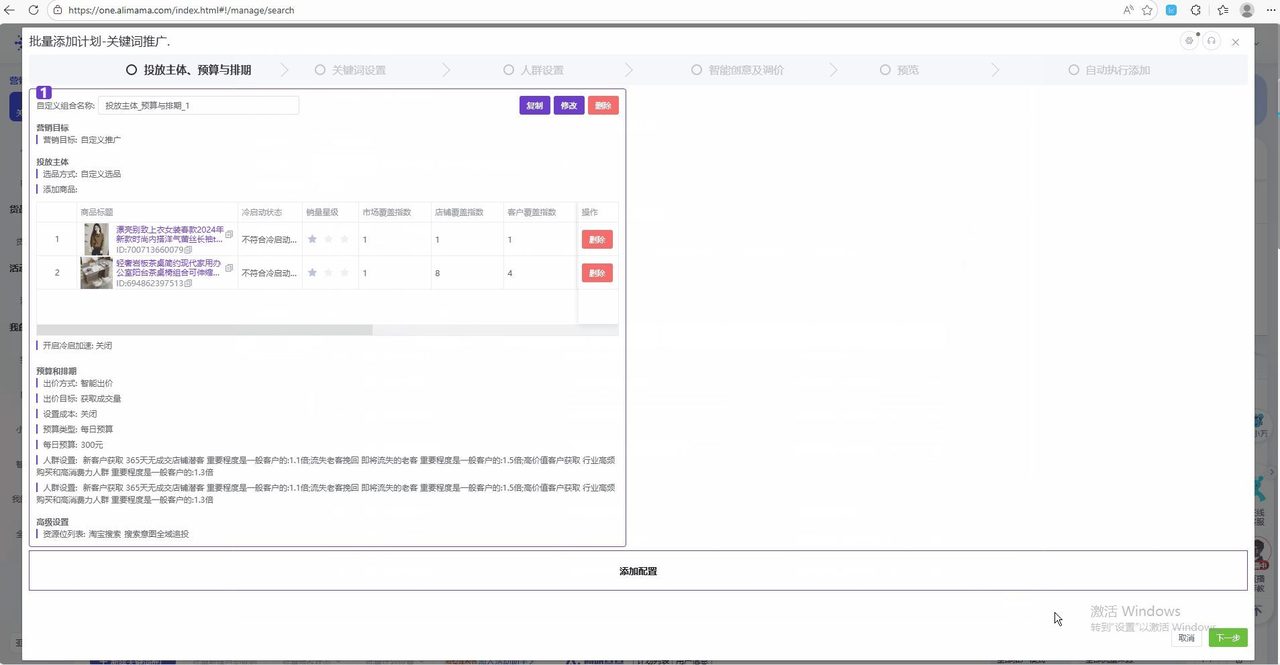
Task: Click 下一步 to proceed
Action: point(1228,638)
